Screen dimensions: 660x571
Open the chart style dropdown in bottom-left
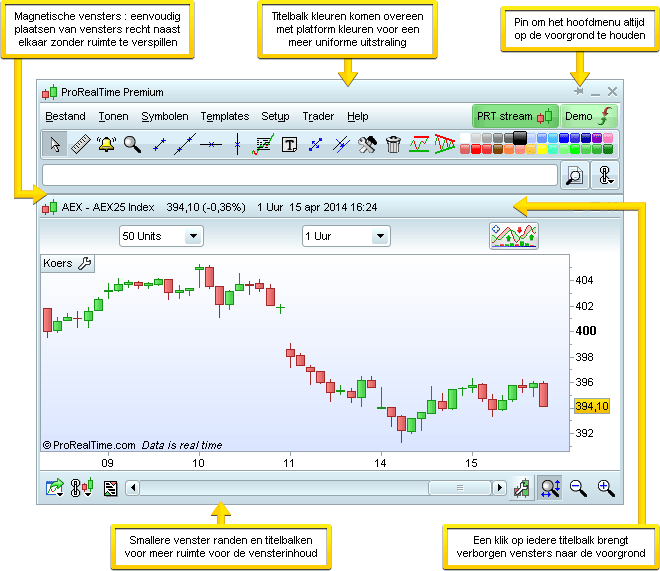click(81, 488)
